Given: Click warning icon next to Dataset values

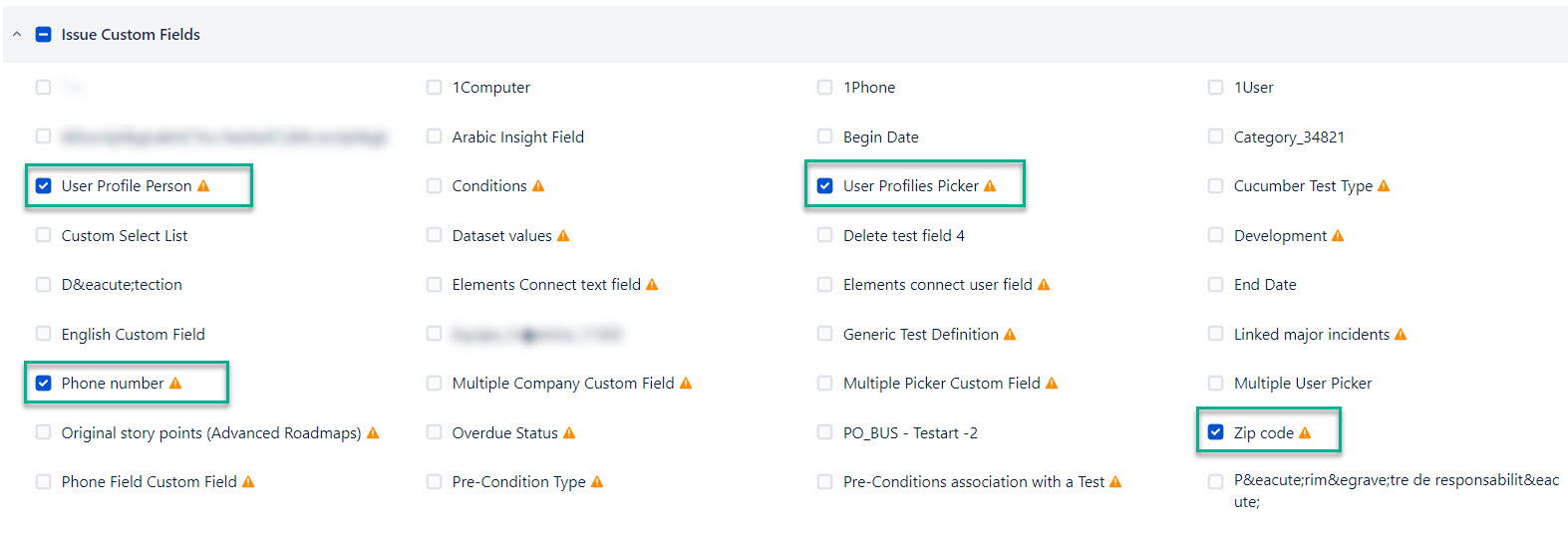Looking at the screenshot, I should pyautogui.click(x=563, y=236).
